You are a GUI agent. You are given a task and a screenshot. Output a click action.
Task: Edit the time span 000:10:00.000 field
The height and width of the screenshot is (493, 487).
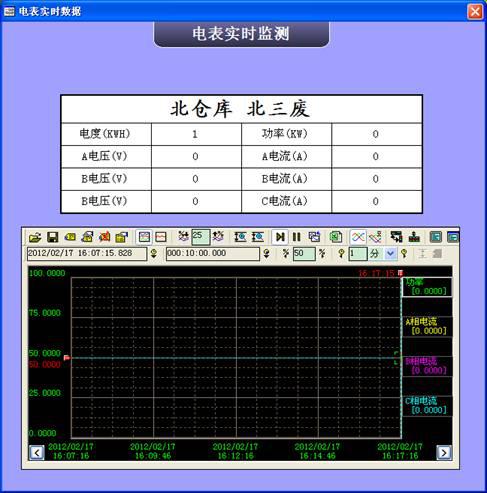point(213,254)
